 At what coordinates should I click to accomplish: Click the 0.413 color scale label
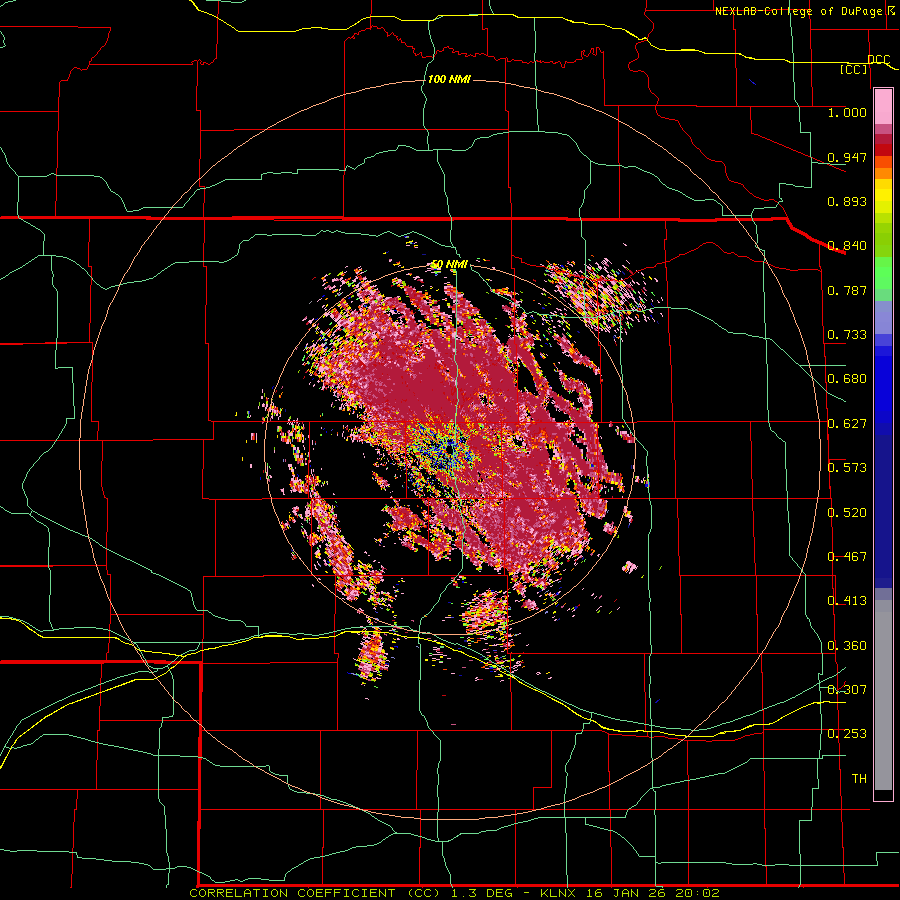(x=847, y=601)
